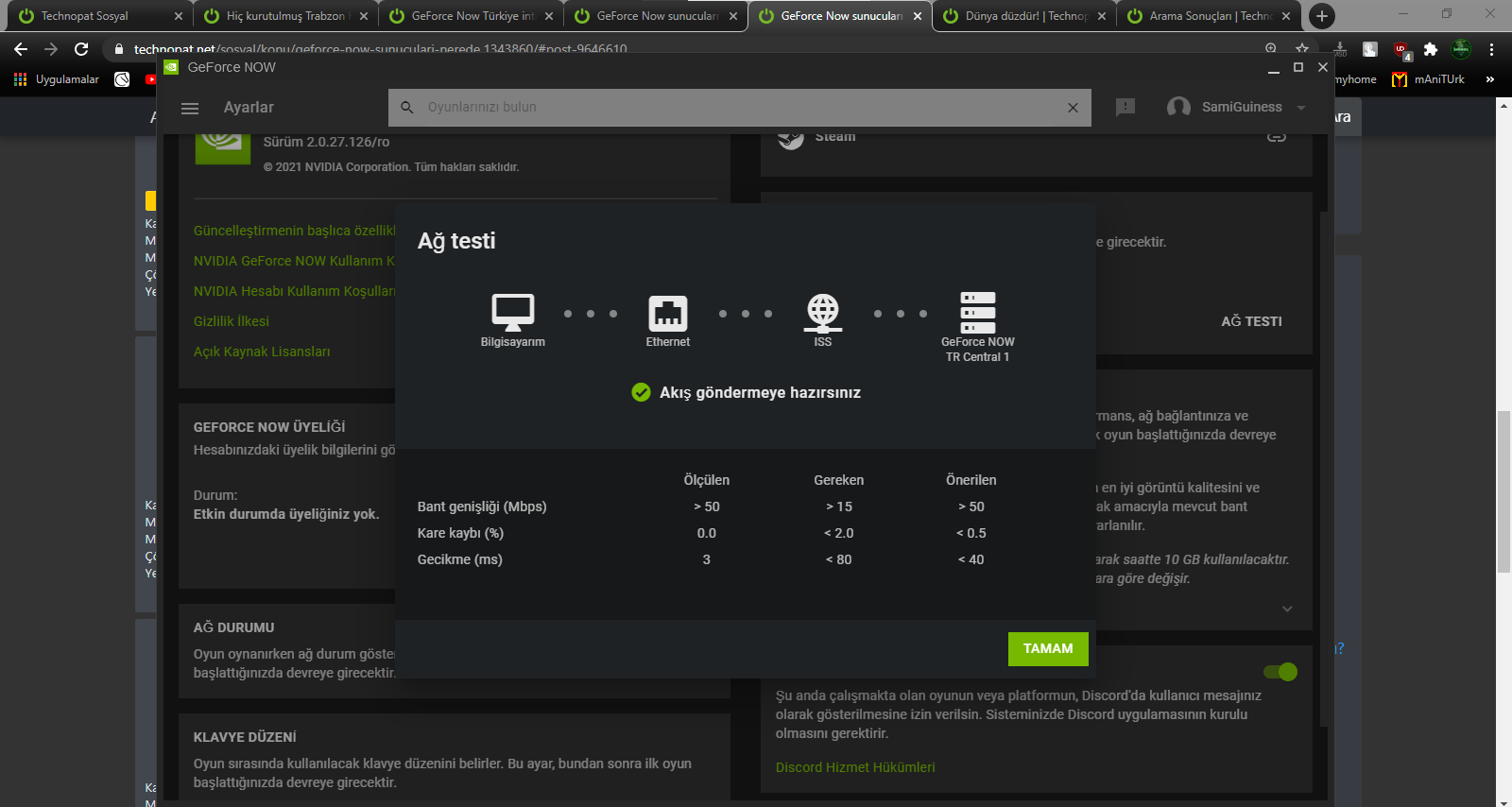Screen dimensions: 1512x807
Task: Open the Açık Kaynak Lisansları link
Action: coord(262,352)
